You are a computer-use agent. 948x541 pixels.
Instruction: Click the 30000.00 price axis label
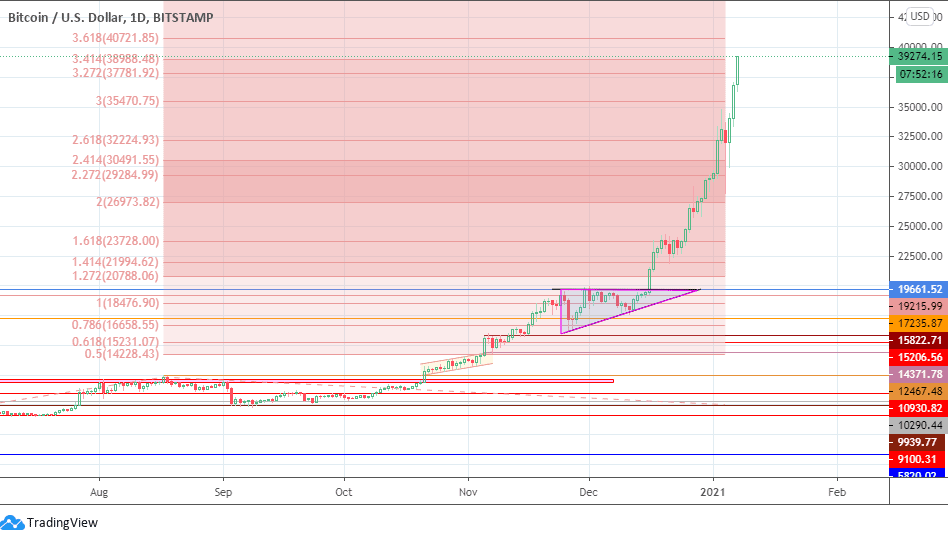920,166
